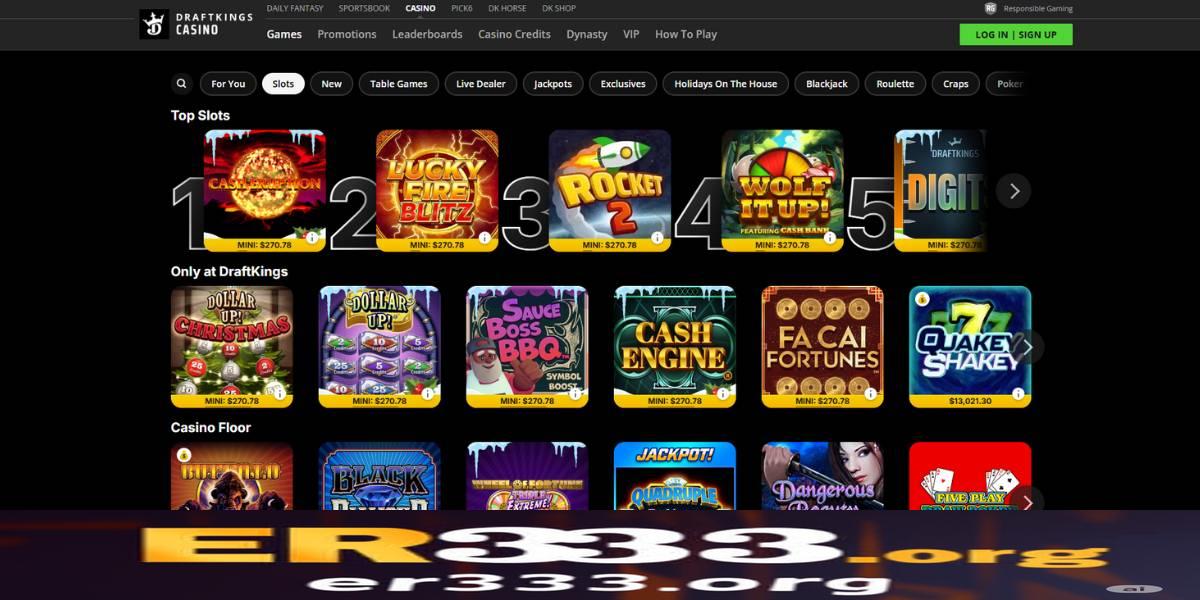Open the Sauce Boss BBQ game thumbnail

(527, 347)
